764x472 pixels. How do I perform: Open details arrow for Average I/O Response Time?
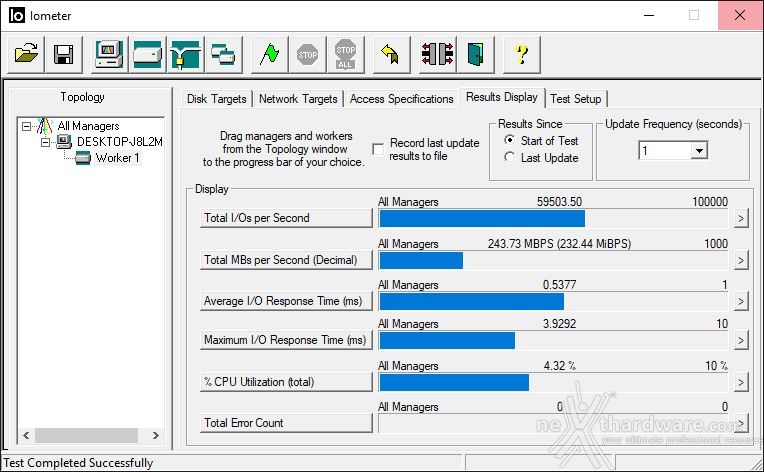pyautogui.click(x=741, y=301)
